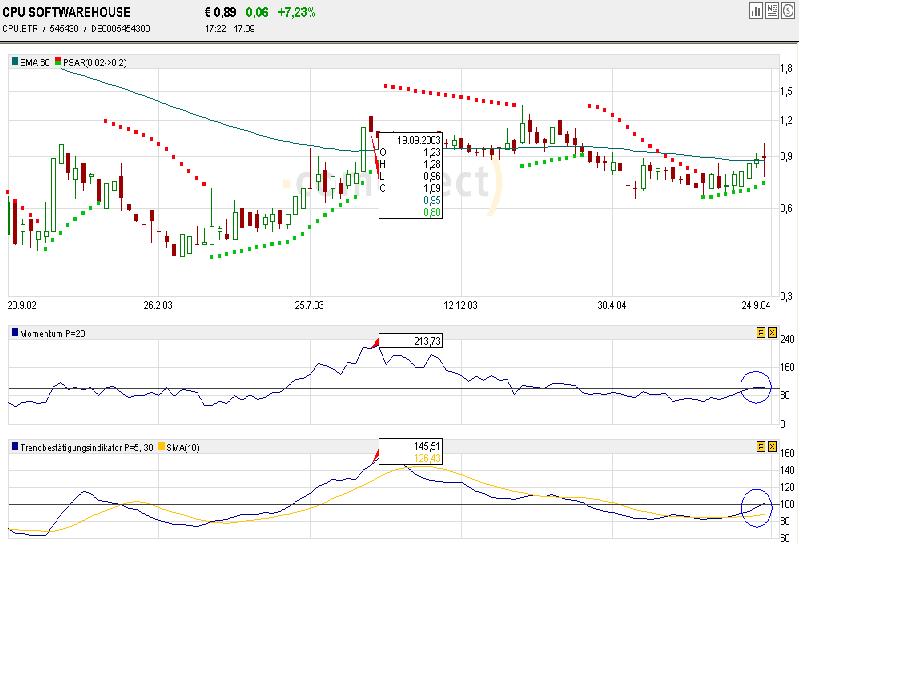The width and height of the screenshot is (898, 692).
Task: Click the 1,5 price axis label
Action: tap(787, 92)
